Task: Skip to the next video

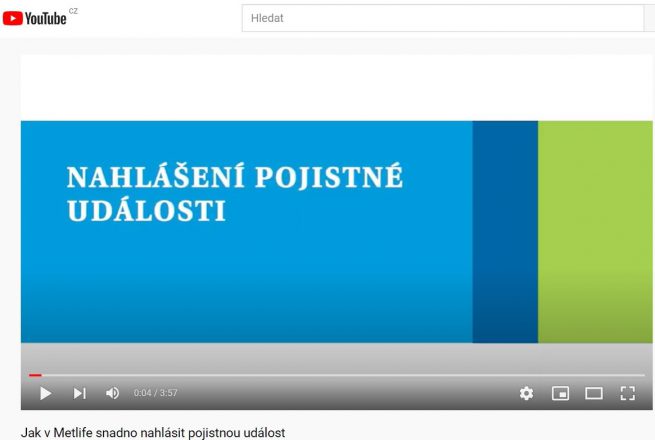Action: (x=80, y=393)
